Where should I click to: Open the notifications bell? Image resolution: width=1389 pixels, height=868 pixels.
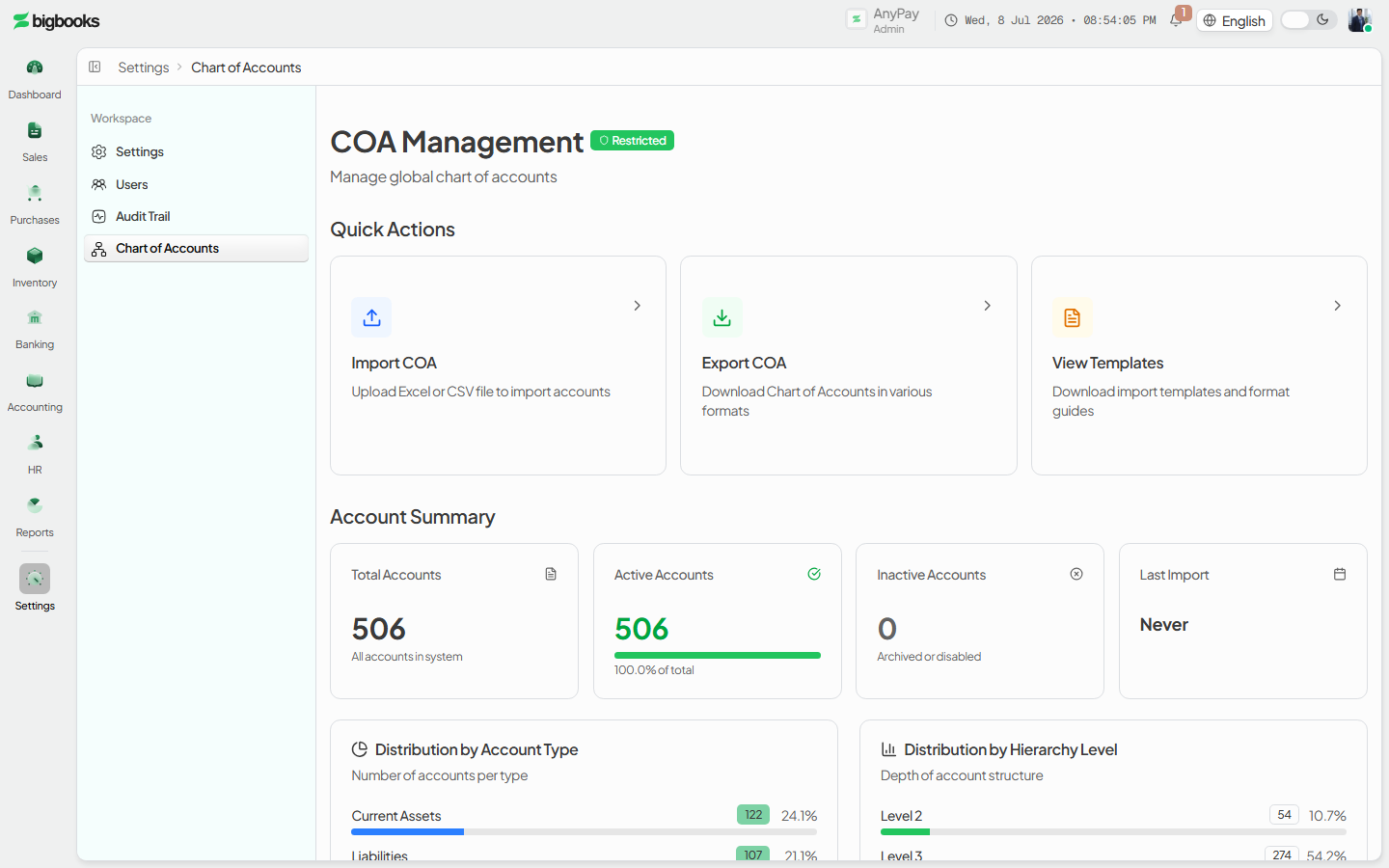(x=1176, y=20)
